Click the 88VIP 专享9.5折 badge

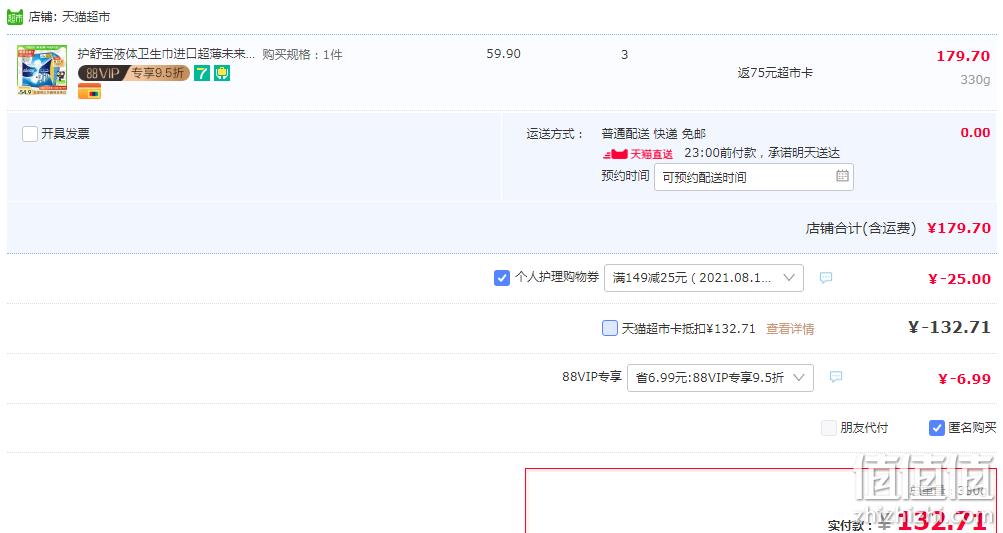pyautogui.click(x=134, y=73)
